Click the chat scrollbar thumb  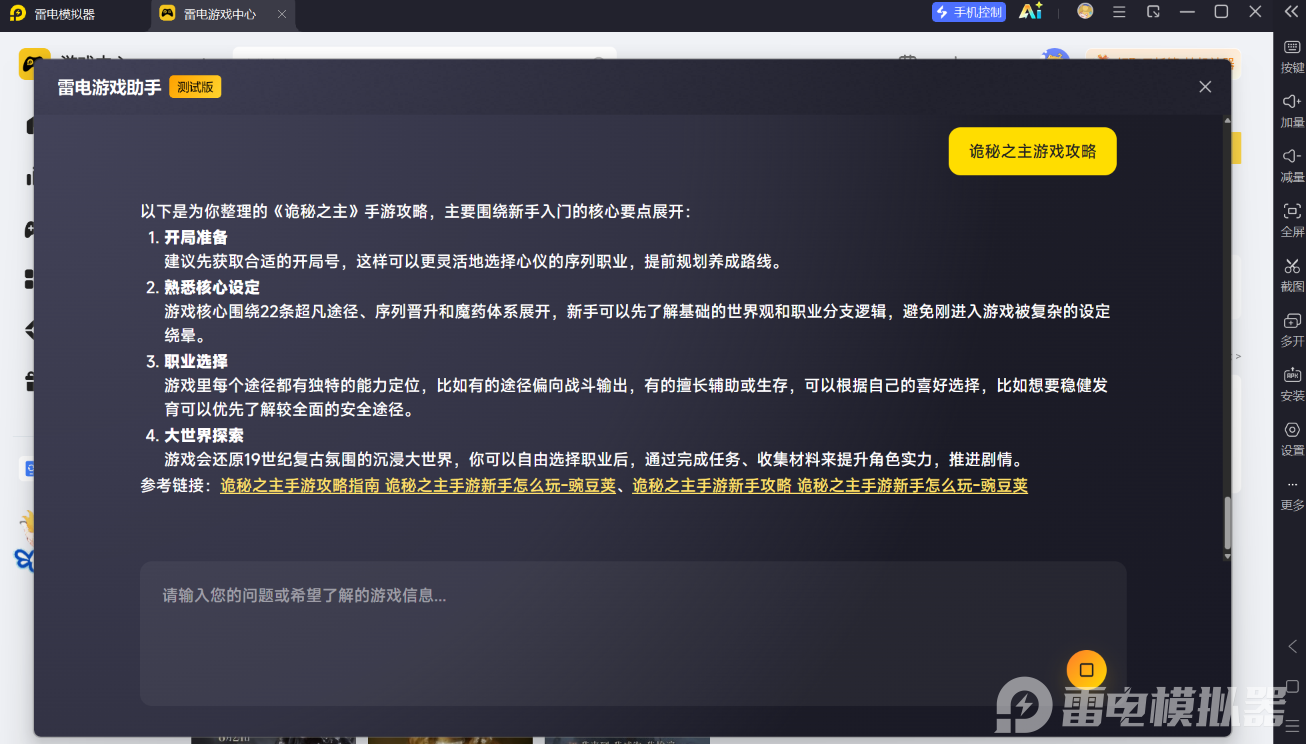point(1227,523)
